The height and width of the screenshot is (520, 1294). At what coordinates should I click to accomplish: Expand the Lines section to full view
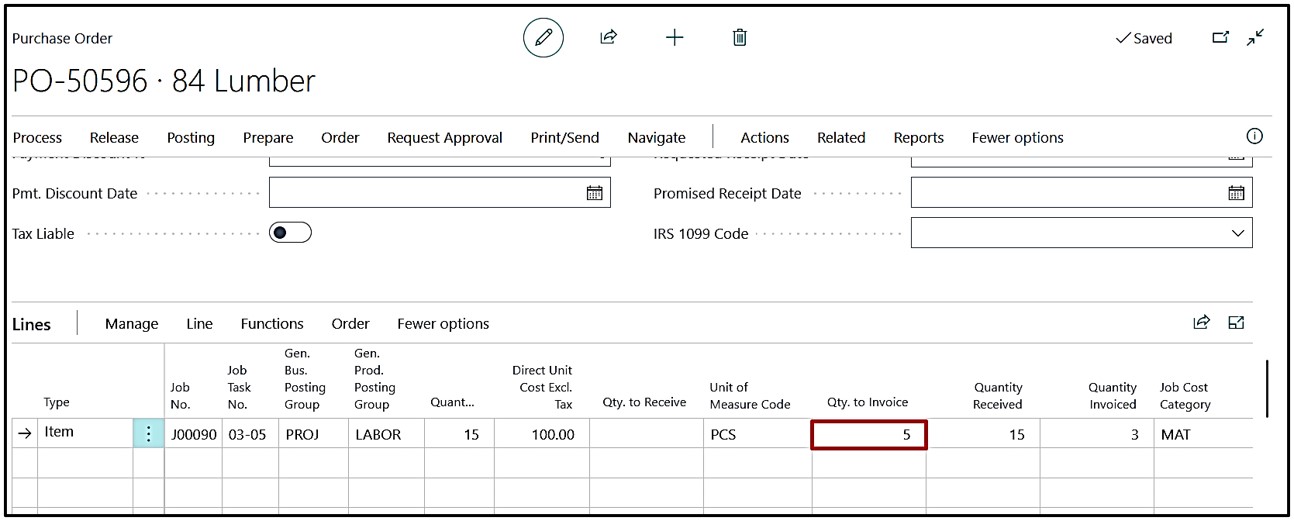point(1236,322)
